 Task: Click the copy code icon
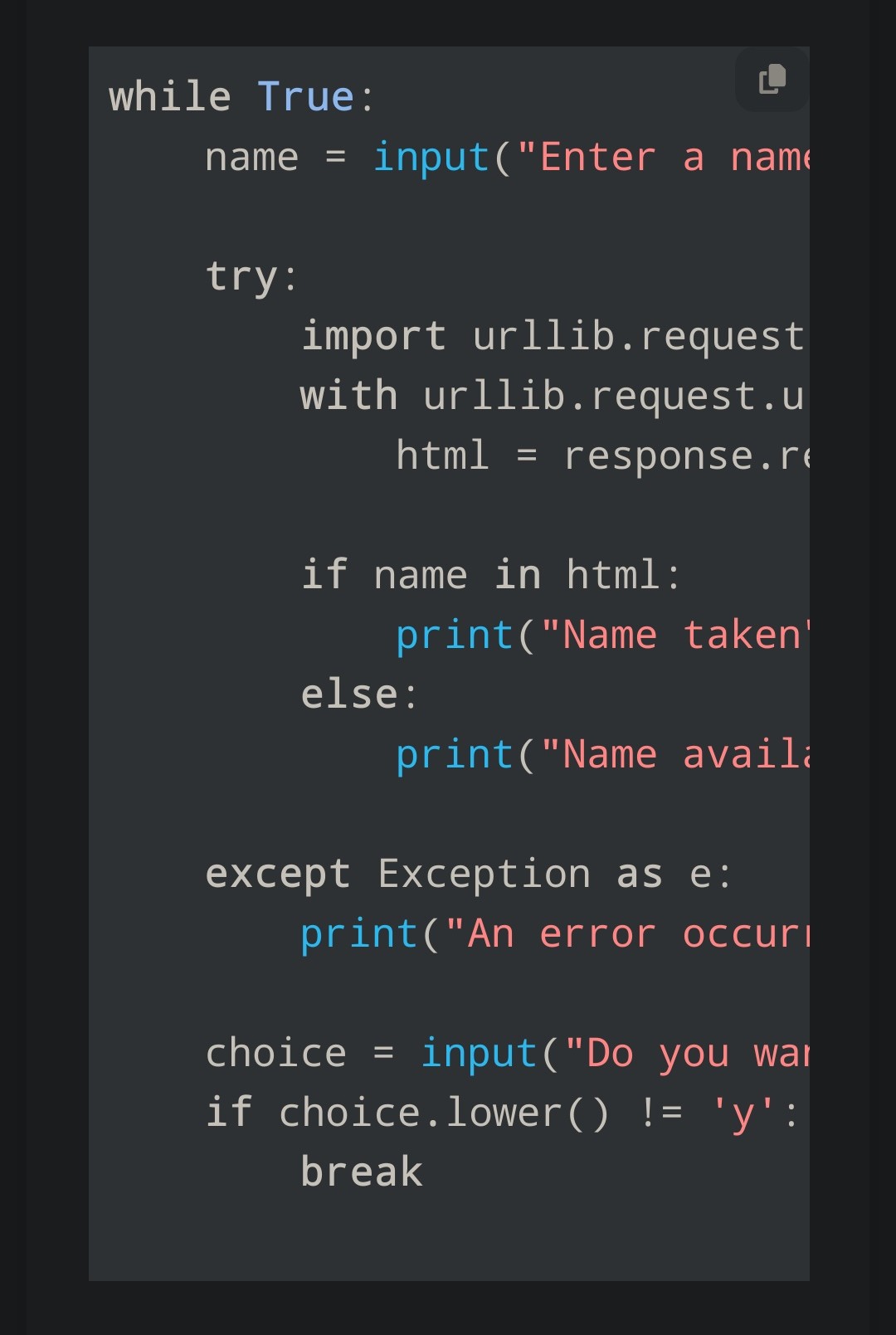(x=772, y=80)
